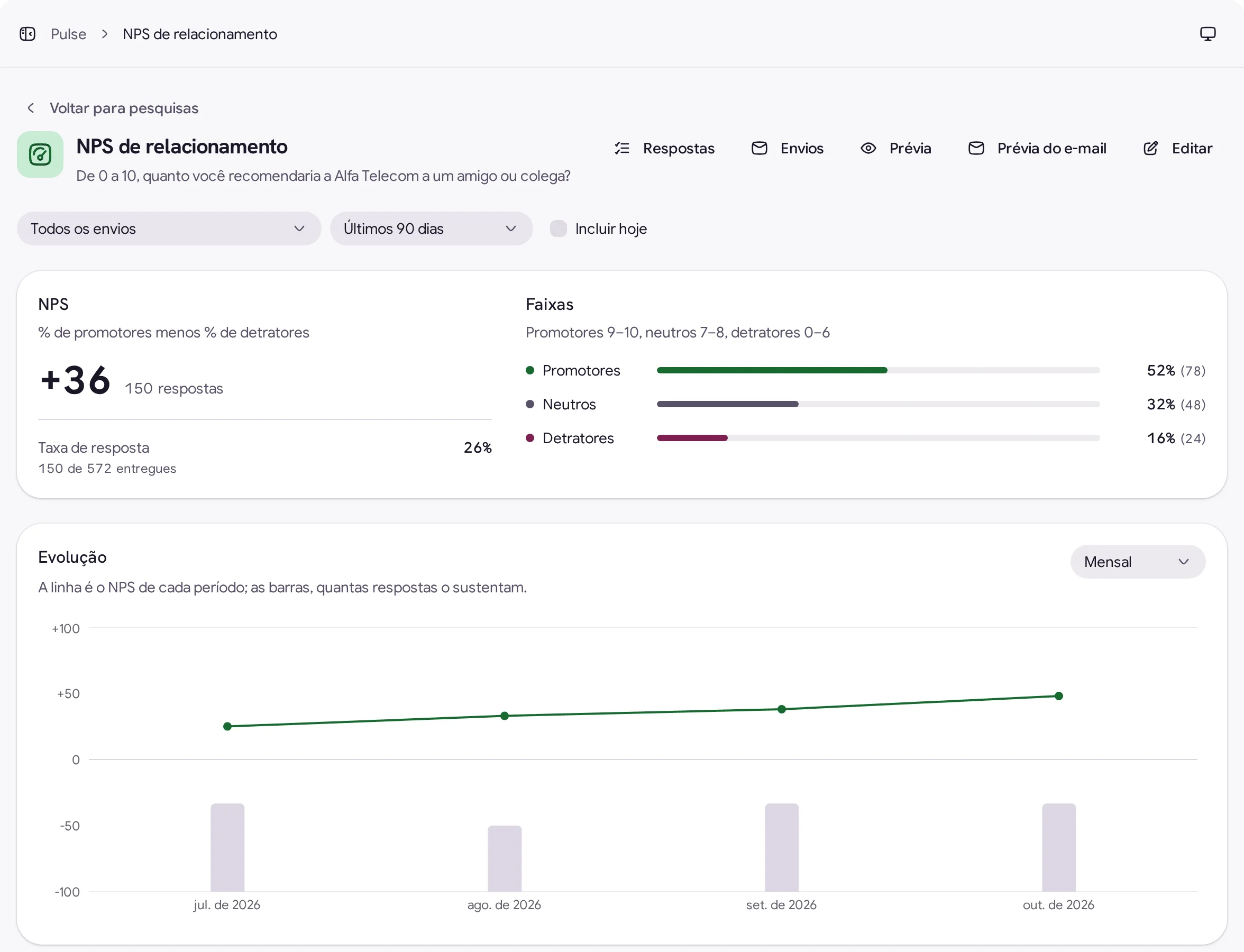Viewport: 1244px width, 952px height.
Task: Click the pencil icon beside Editar
Action: pyautogui.click(x=1151, y=149)
